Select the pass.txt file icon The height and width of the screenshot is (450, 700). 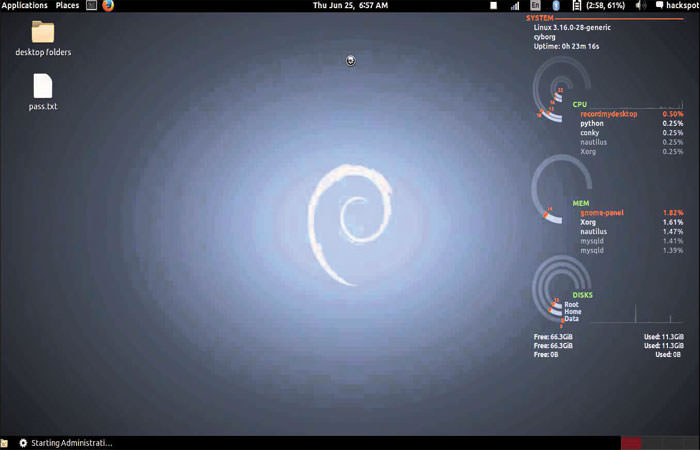(43, 86)
